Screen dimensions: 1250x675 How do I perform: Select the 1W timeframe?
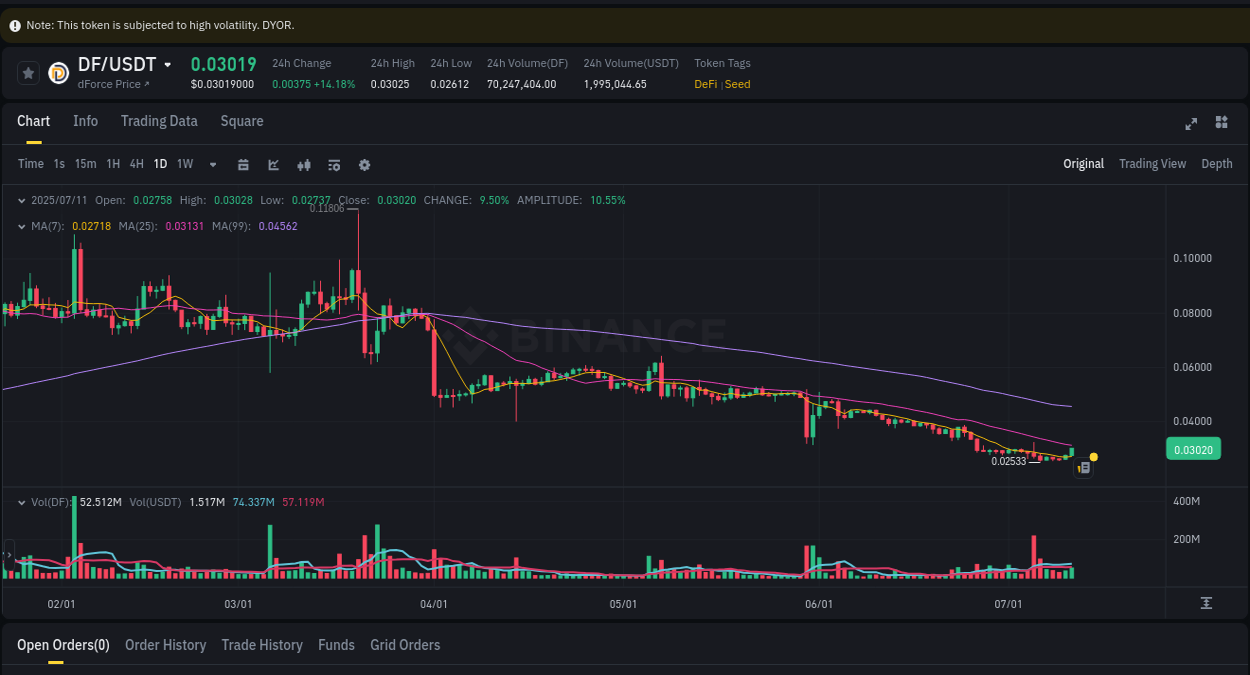pyautogui.click(x=184, y=163)
